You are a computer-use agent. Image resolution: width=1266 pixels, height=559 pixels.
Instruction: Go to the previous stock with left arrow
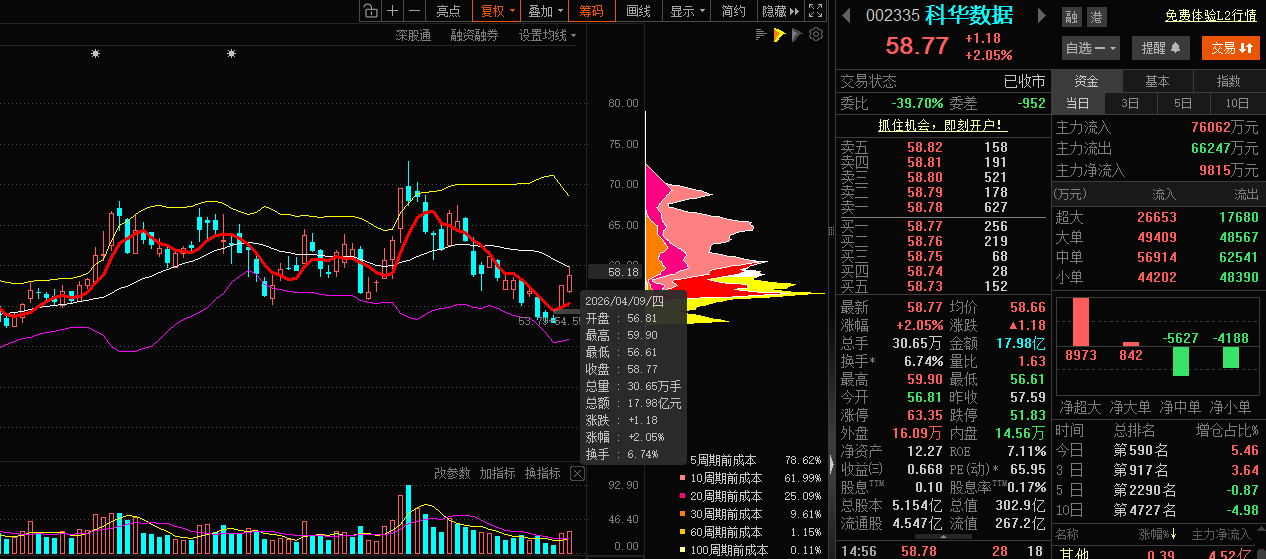[x=846, y=16]
